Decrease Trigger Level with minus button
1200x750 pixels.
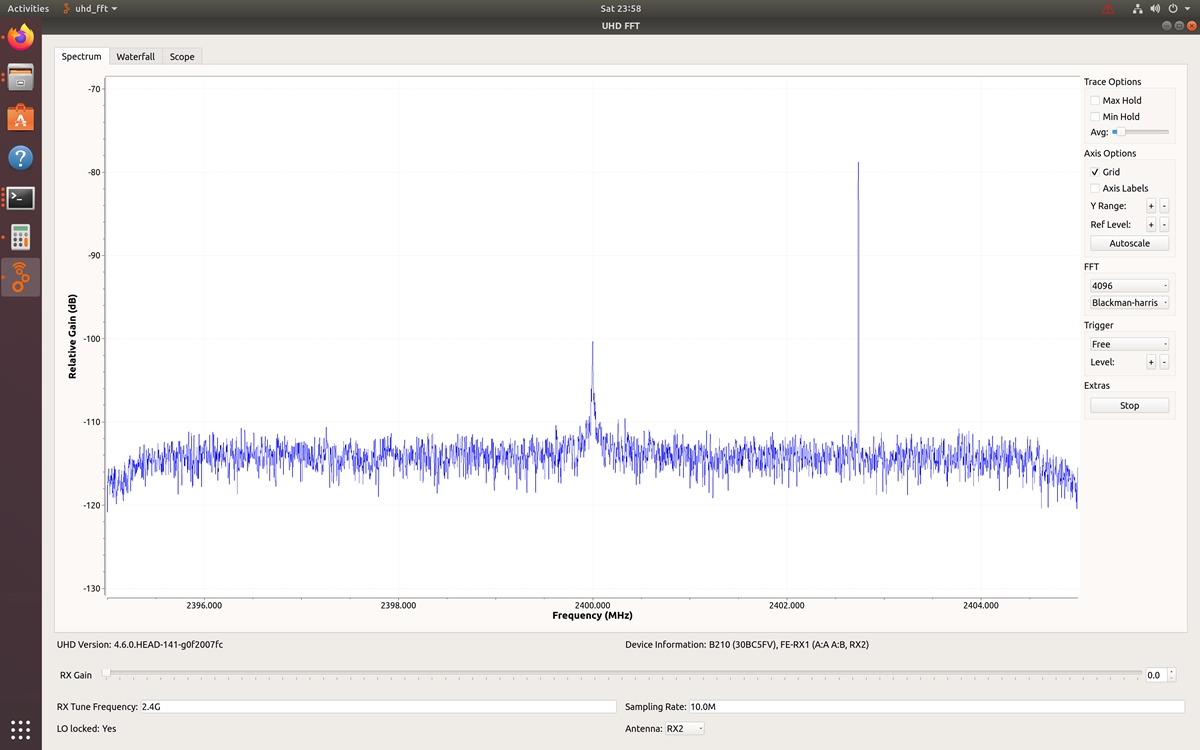[1164, 362]
